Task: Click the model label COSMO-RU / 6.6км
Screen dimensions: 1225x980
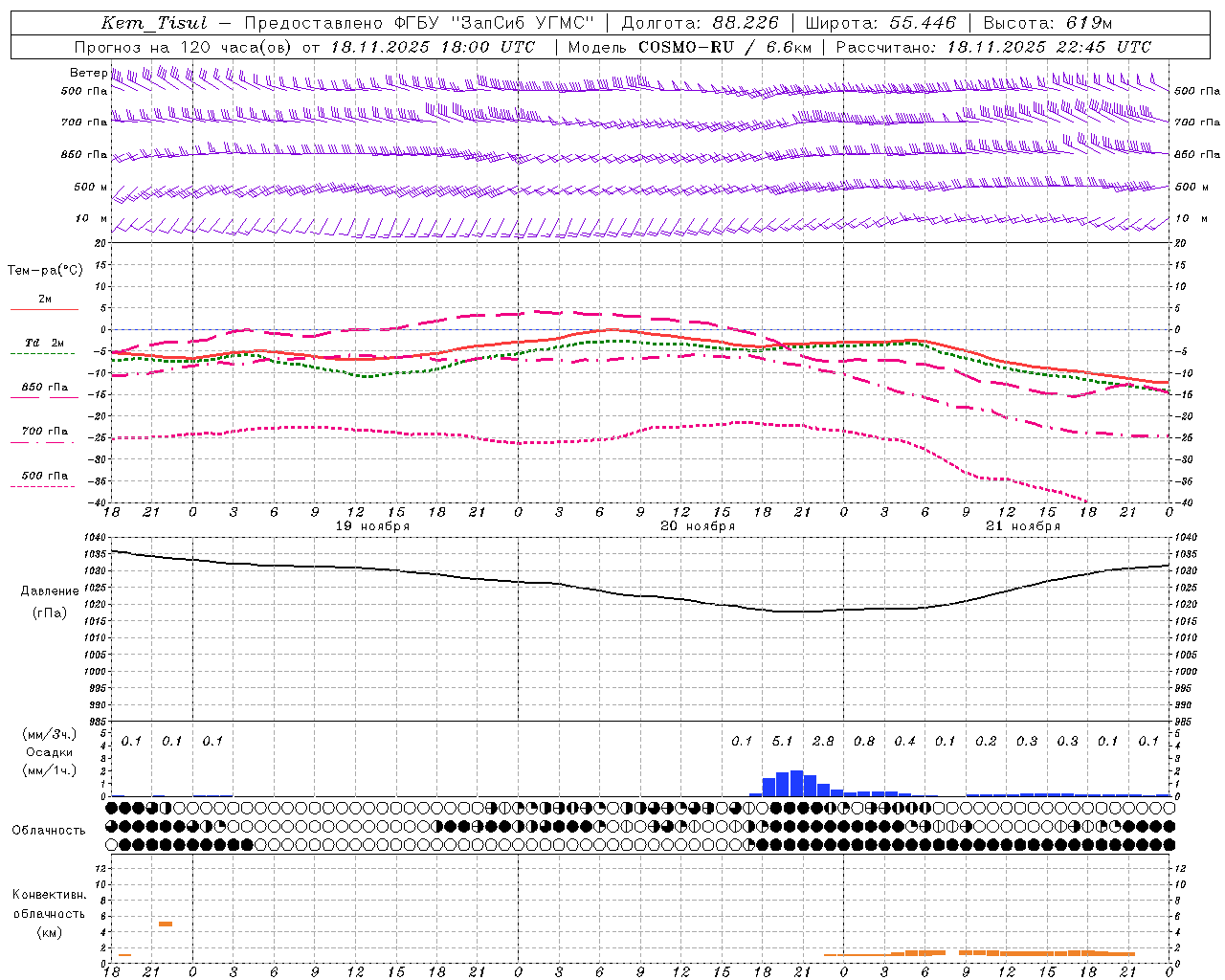Action: tap(725, 47)
